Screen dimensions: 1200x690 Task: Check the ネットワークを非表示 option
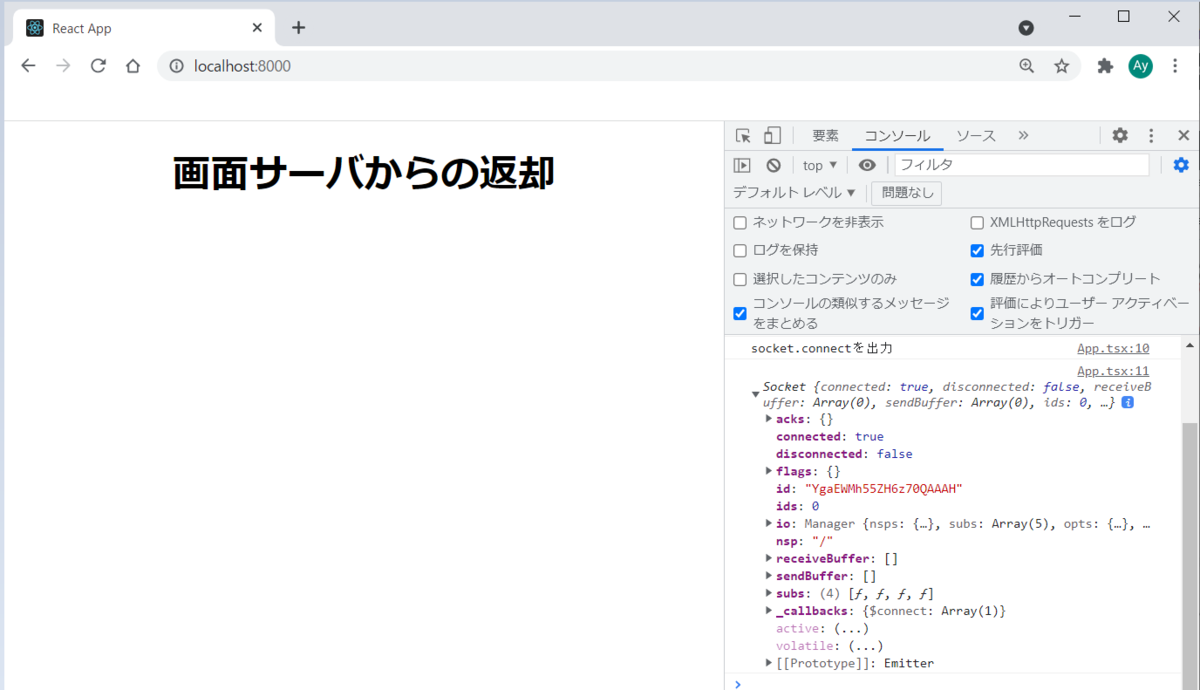pyautogui.click(x=739, y=222)
